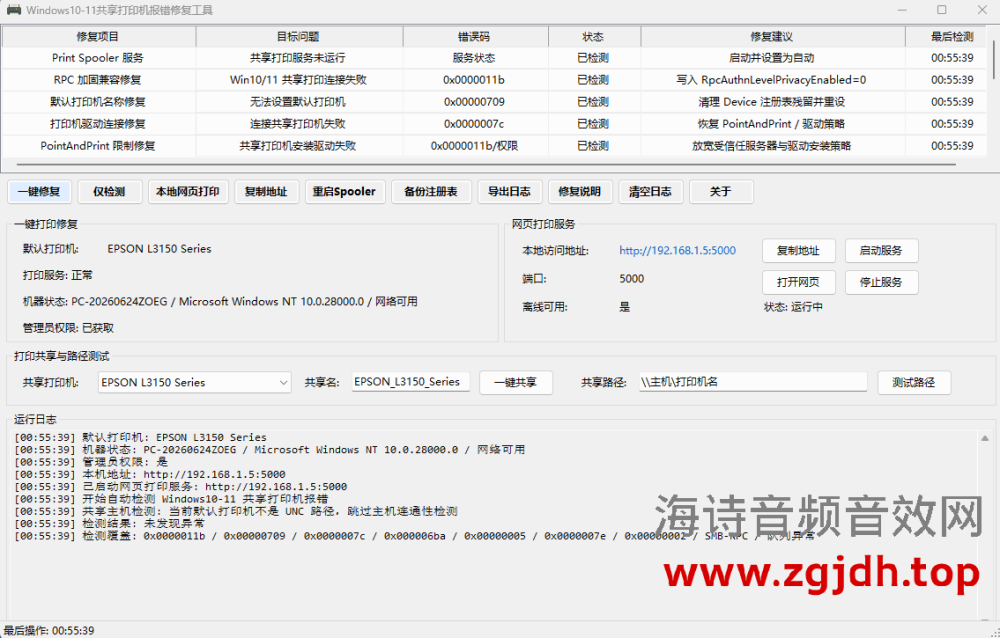Click 无法设置默认打印机 cell

point(298,101)
